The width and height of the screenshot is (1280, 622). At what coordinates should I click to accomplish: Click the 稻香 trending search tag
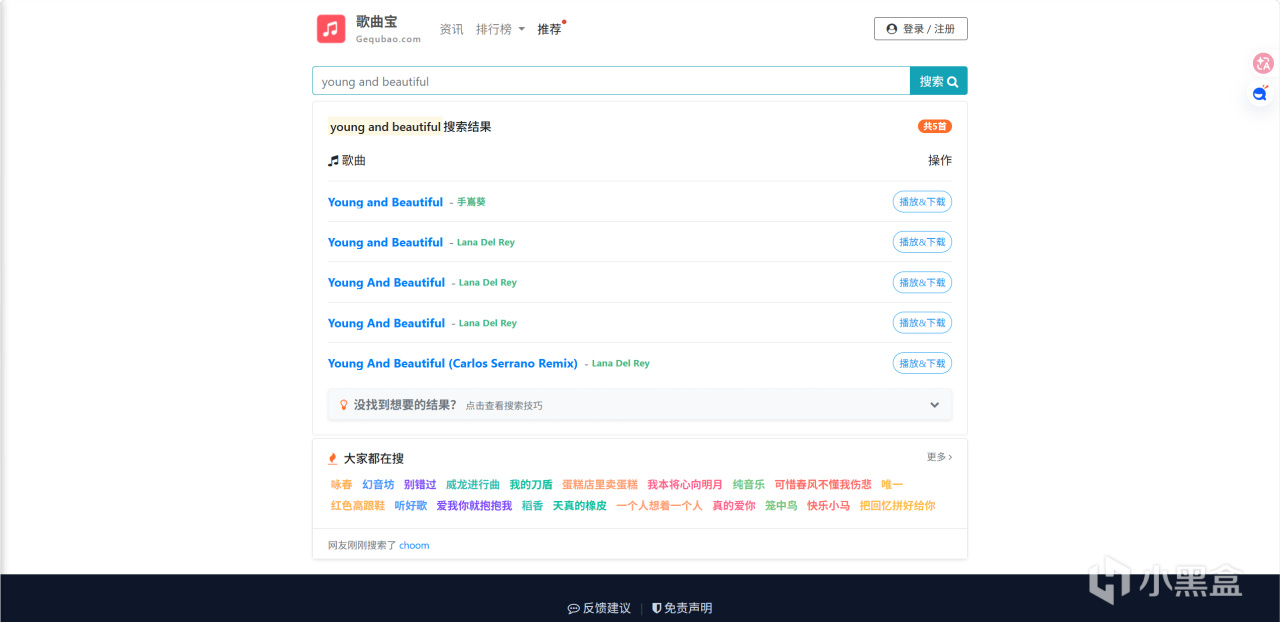point(532,506)
